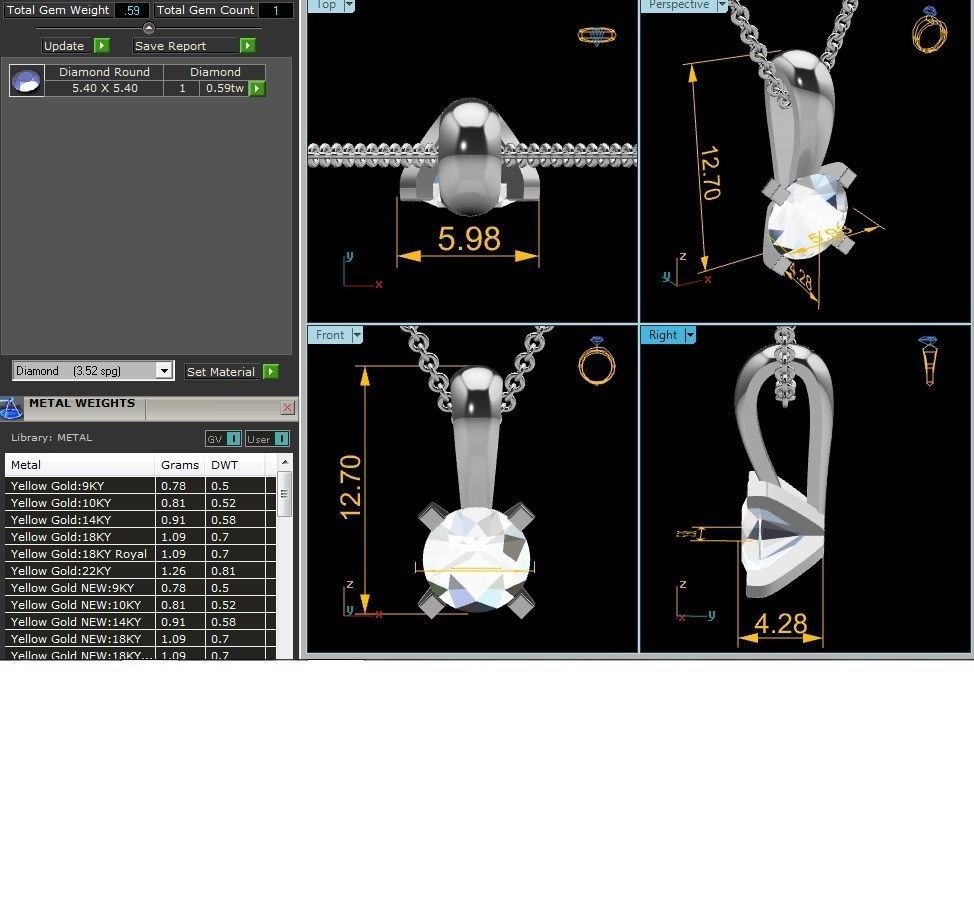Select the Yellow Gold:18KY Royal row
Screen dimensions: 974x918
click(140, 553)
